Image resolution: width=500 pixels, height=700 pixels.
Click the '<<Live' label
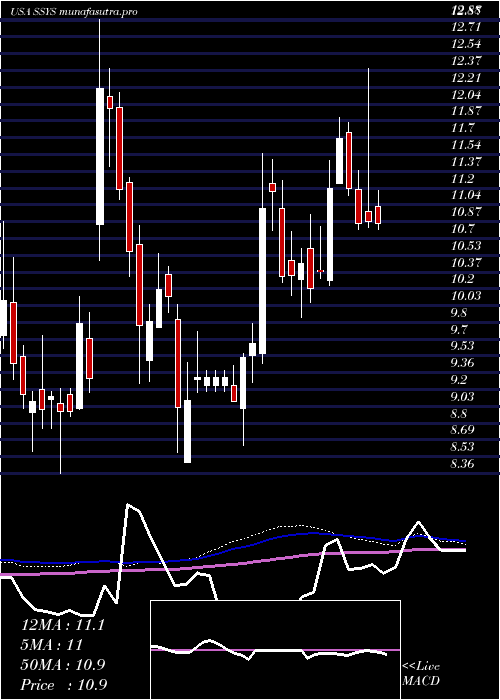[x=421, y=667]
